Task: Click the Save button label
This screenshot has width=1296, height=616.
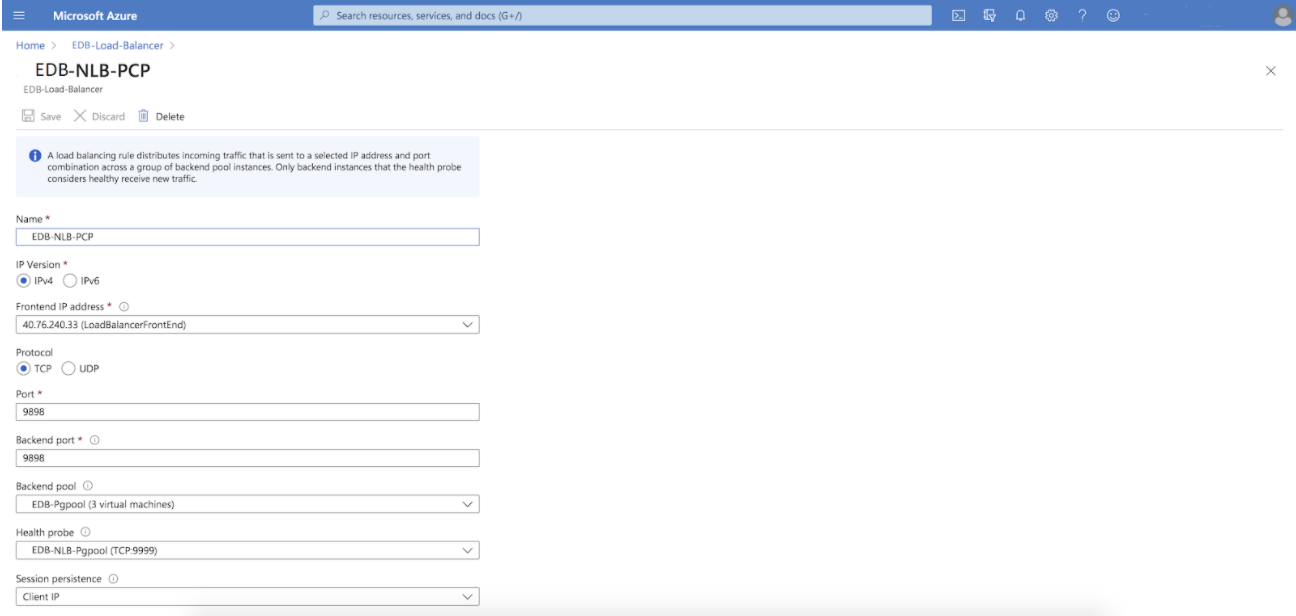Action: point(50,117)
